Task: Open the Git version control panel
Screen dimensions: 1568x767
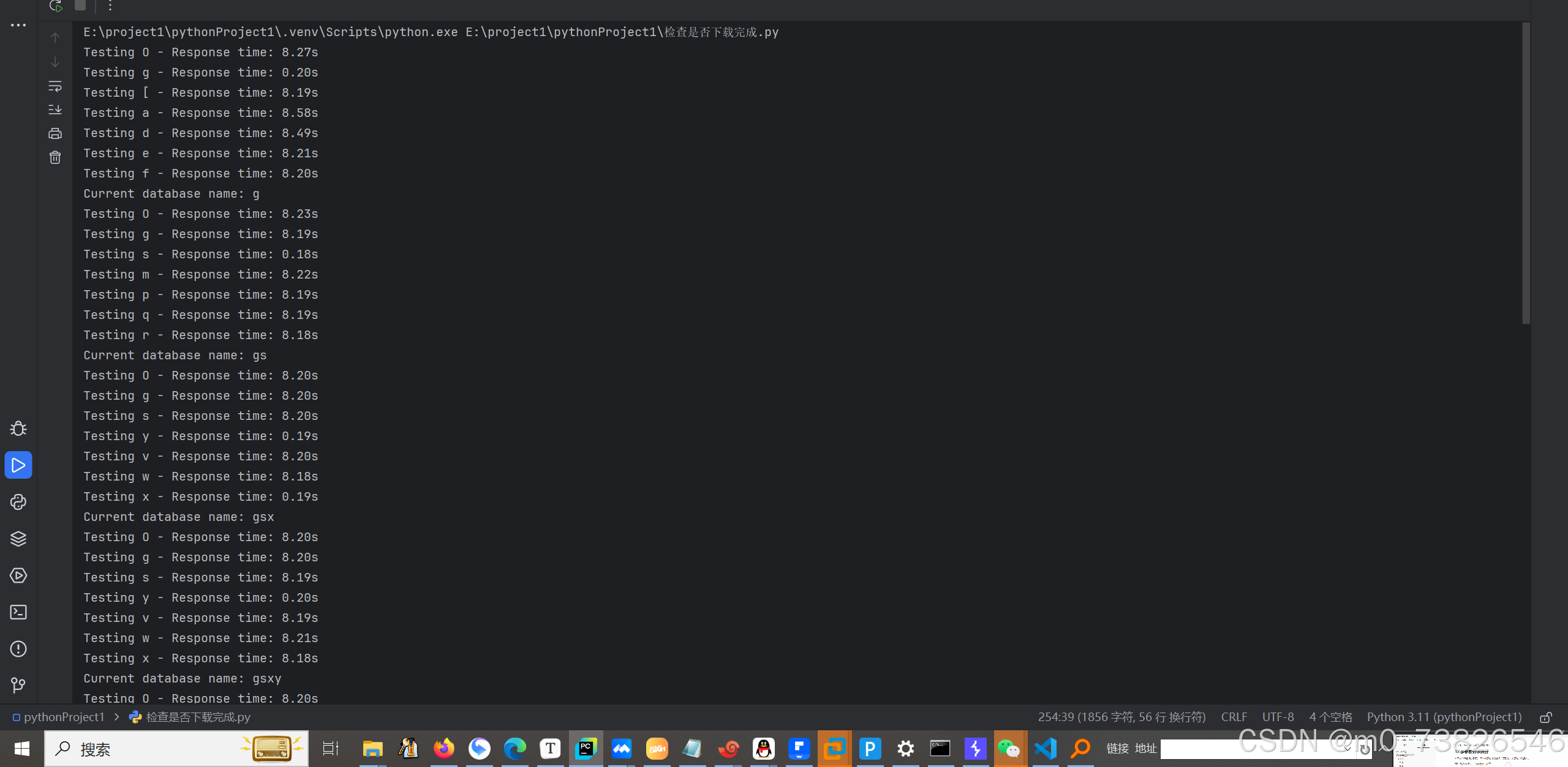Action: tap(18, 685)
